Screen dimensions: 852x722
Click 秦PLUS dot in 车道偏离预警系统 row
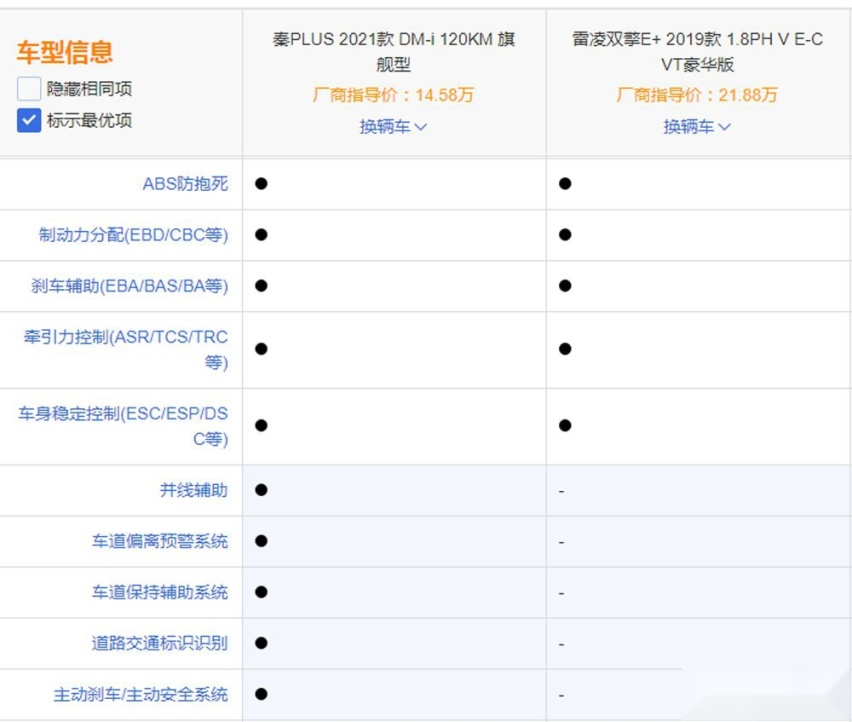261,541
